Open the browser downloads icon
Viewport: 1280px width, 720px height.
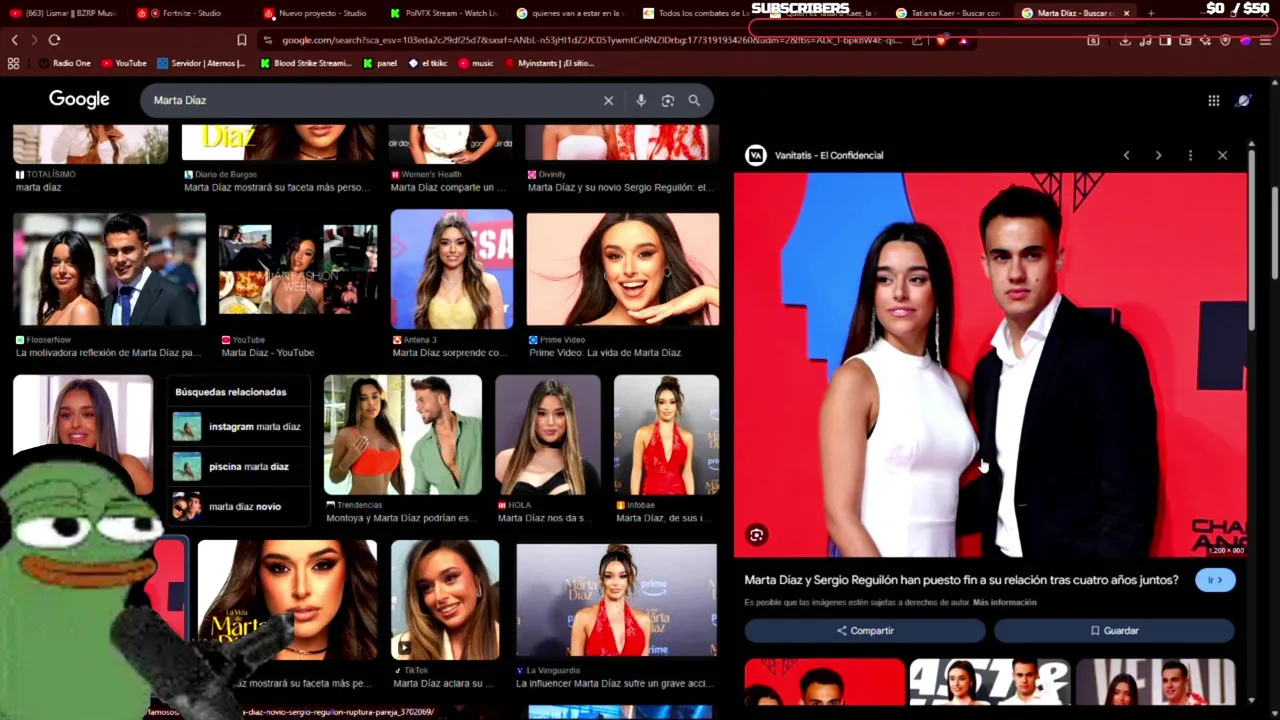tap(1125, 41)
